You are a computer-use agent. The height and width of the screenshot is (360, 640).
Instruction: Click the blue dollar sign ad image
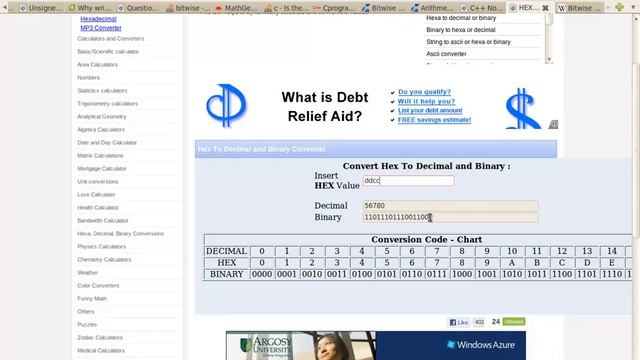(522, 108)
